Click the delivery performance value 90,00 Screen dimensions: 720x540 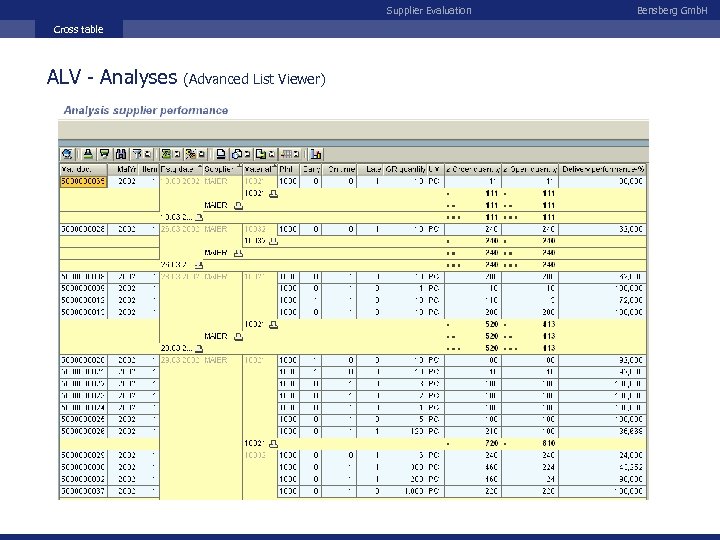[602, 479]
